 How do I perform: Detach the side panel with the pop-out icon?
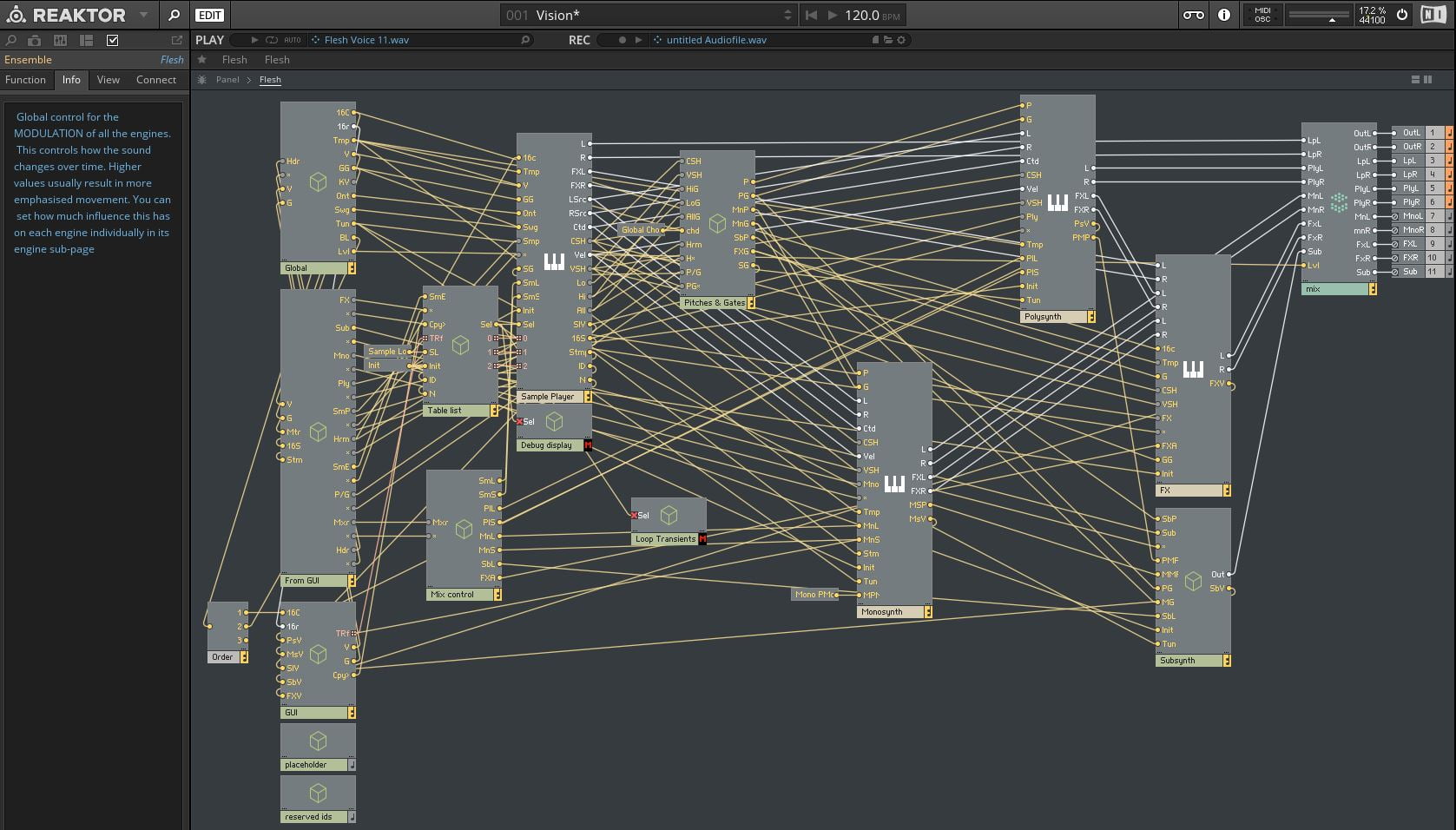click(x=177, y=40)
